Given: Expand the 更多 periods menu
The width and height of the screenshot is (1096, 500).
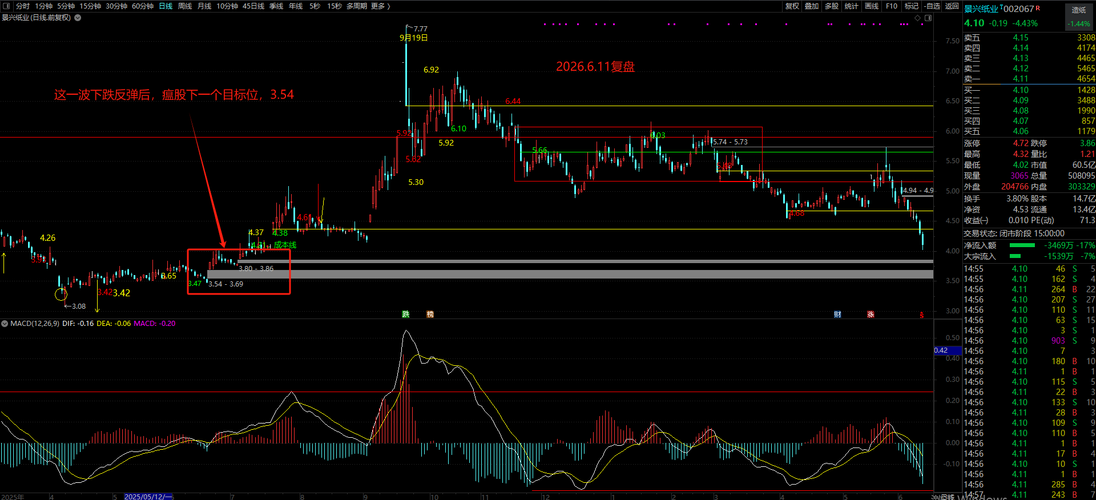Looking at the screenshot, I should (380, 6).
